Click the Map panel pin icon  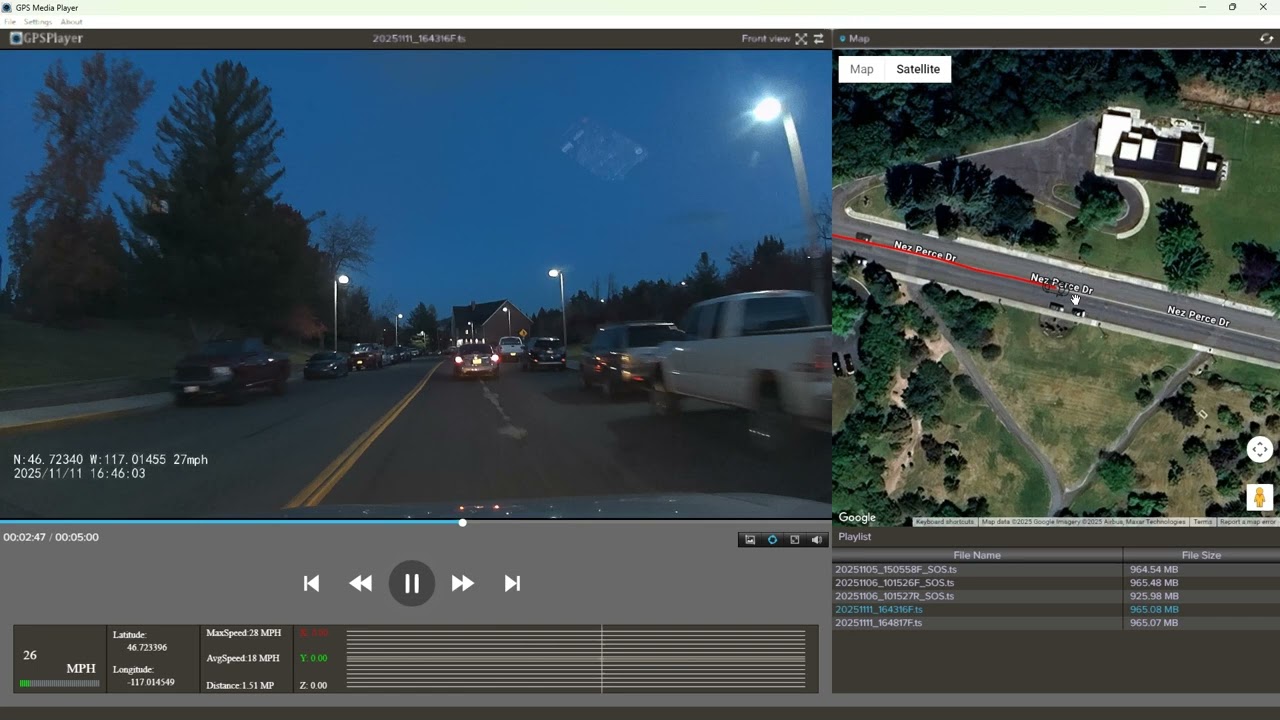pos(842,39)
